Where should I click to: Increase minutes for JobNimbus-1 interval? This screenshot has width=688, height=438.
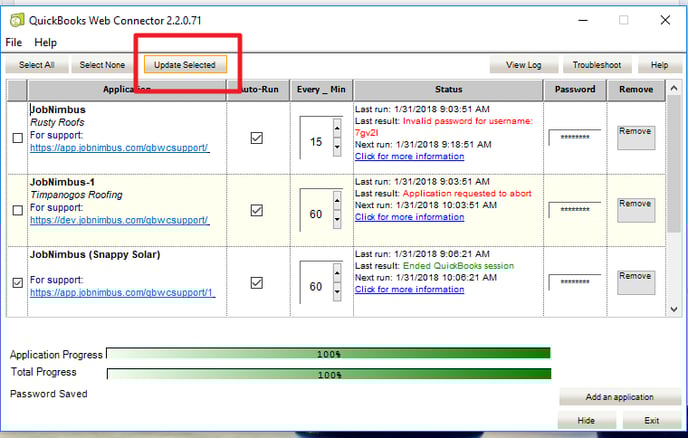tap(337, 201)
